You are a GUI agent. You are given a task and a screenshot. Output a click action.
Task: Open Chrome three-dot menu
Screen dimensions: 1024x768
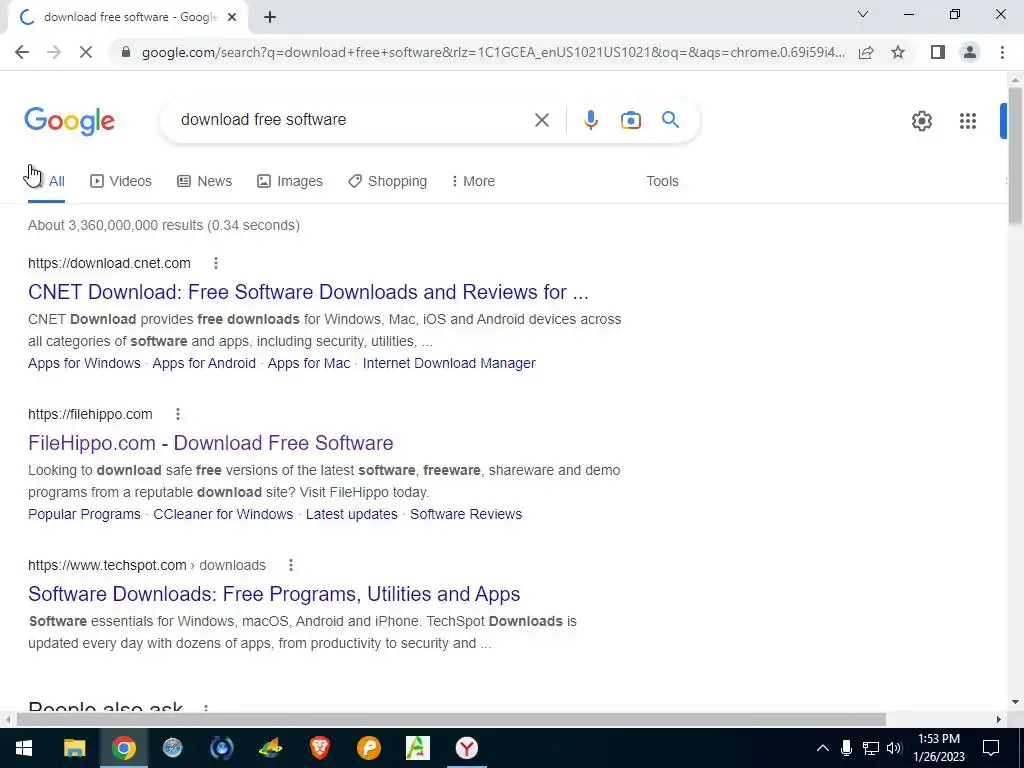click(1002, 52)
